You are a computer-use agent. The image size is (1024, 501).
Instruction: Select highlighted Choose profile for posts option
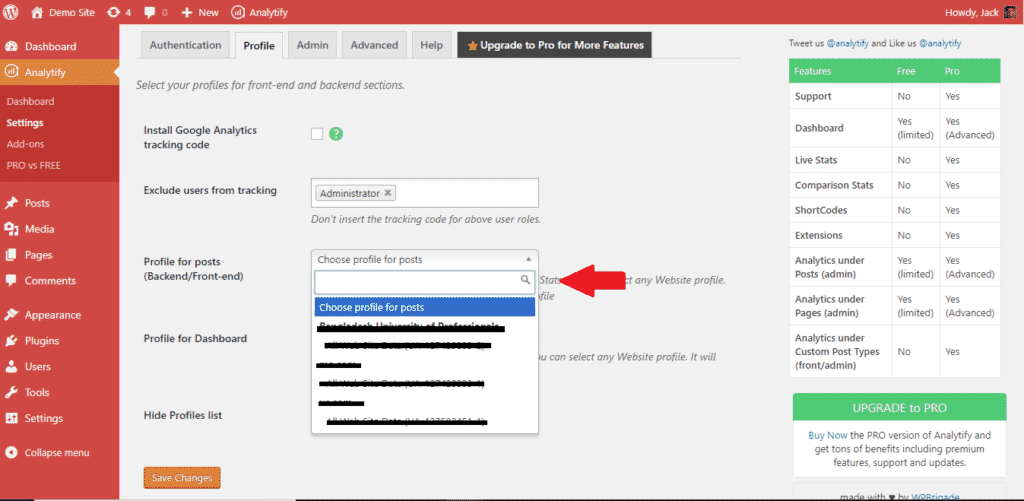(424, 307)
